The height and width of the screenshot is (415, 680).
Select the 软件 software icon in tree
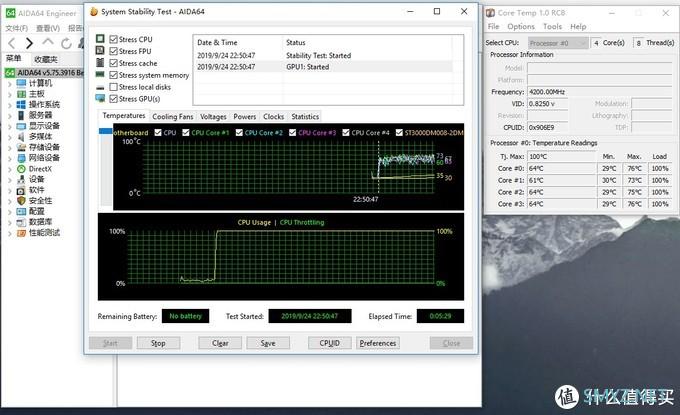click(x=21, y=190)
